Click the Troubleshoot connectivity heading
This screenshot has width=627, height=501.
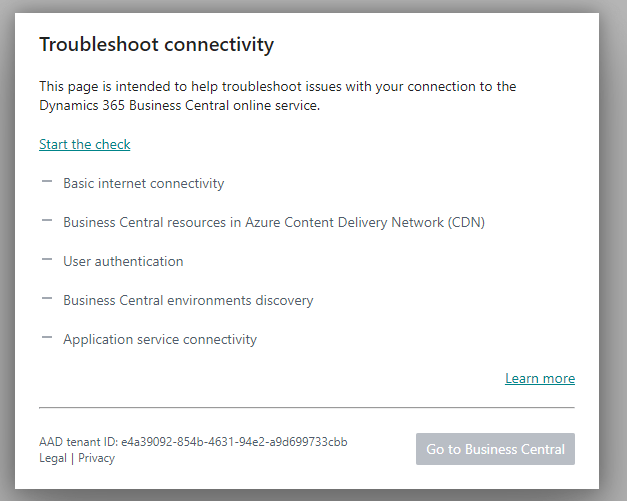pyautogui.click(x=156, y=45)
